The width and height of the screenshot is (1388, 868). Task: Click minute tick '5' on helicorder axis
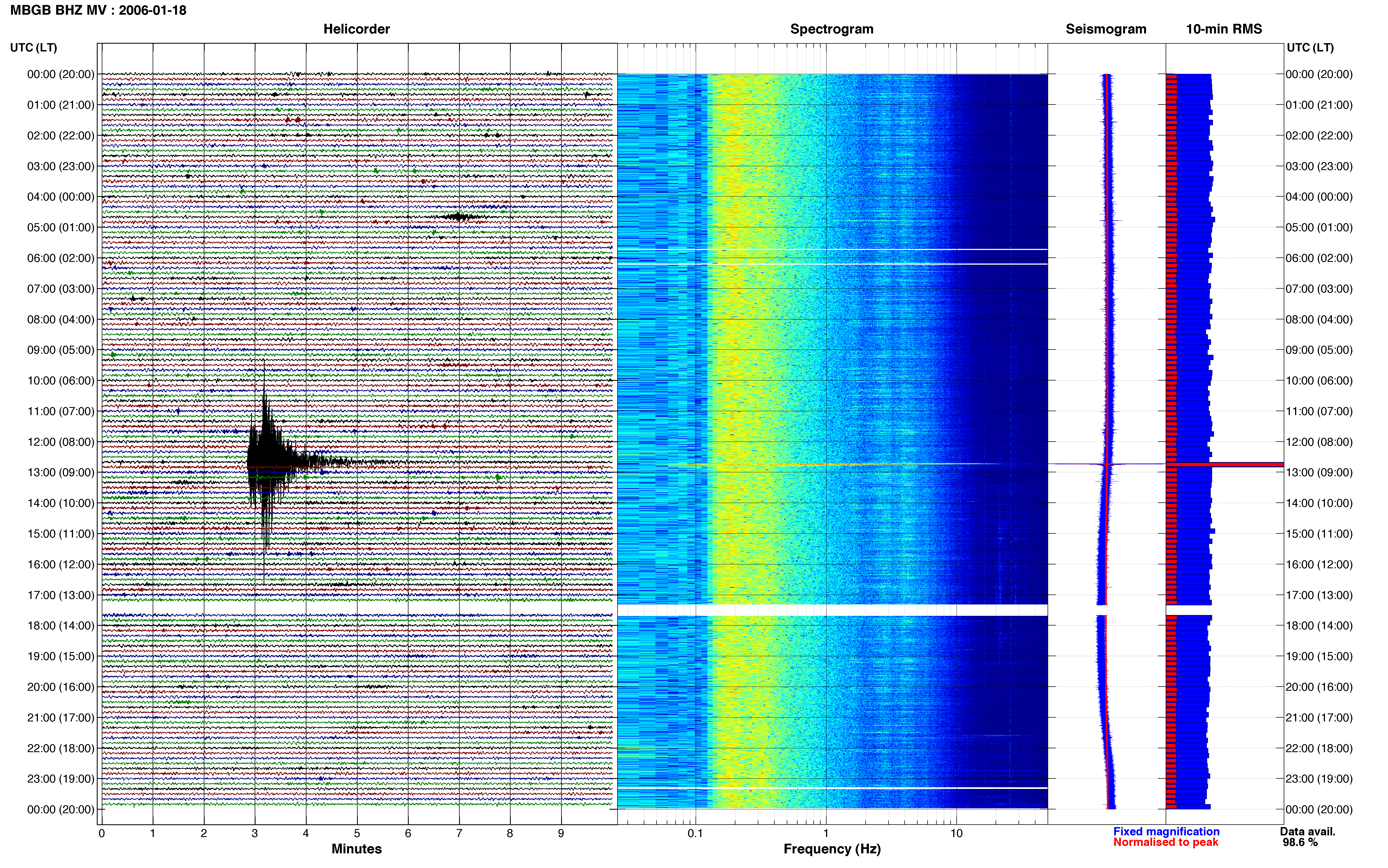pos(357,833)
